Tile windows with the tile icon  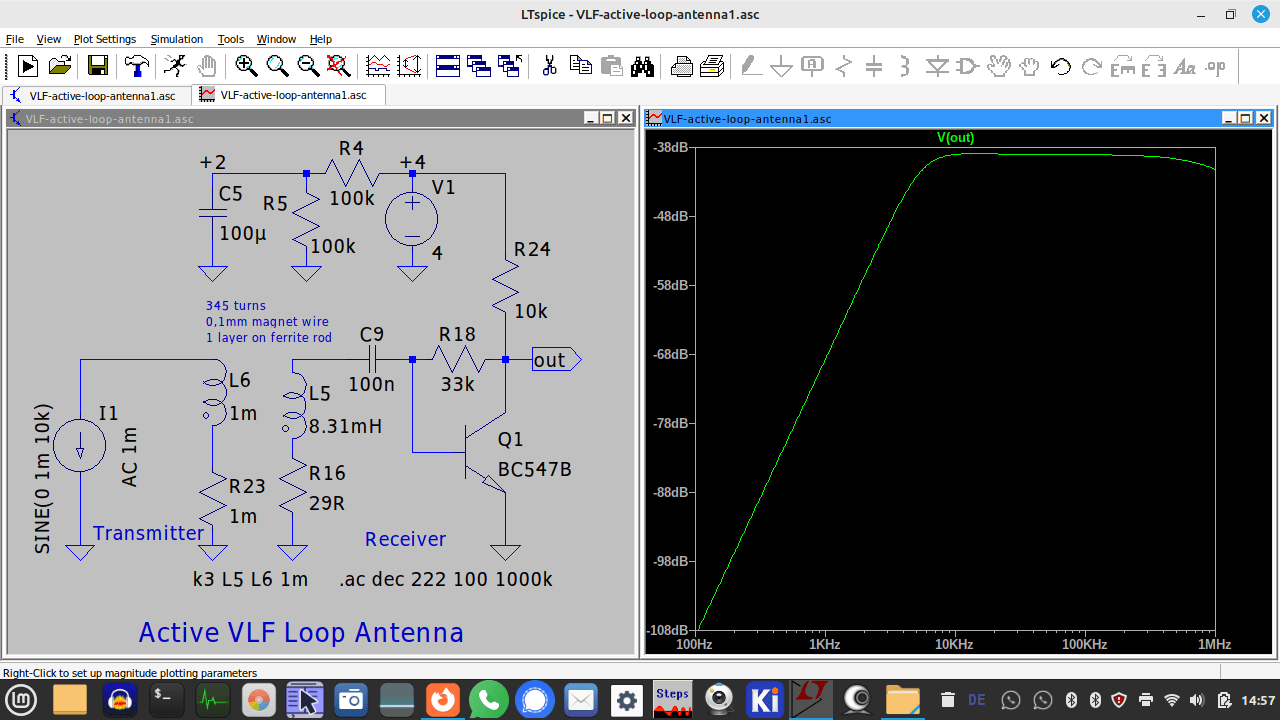(448, 66)
